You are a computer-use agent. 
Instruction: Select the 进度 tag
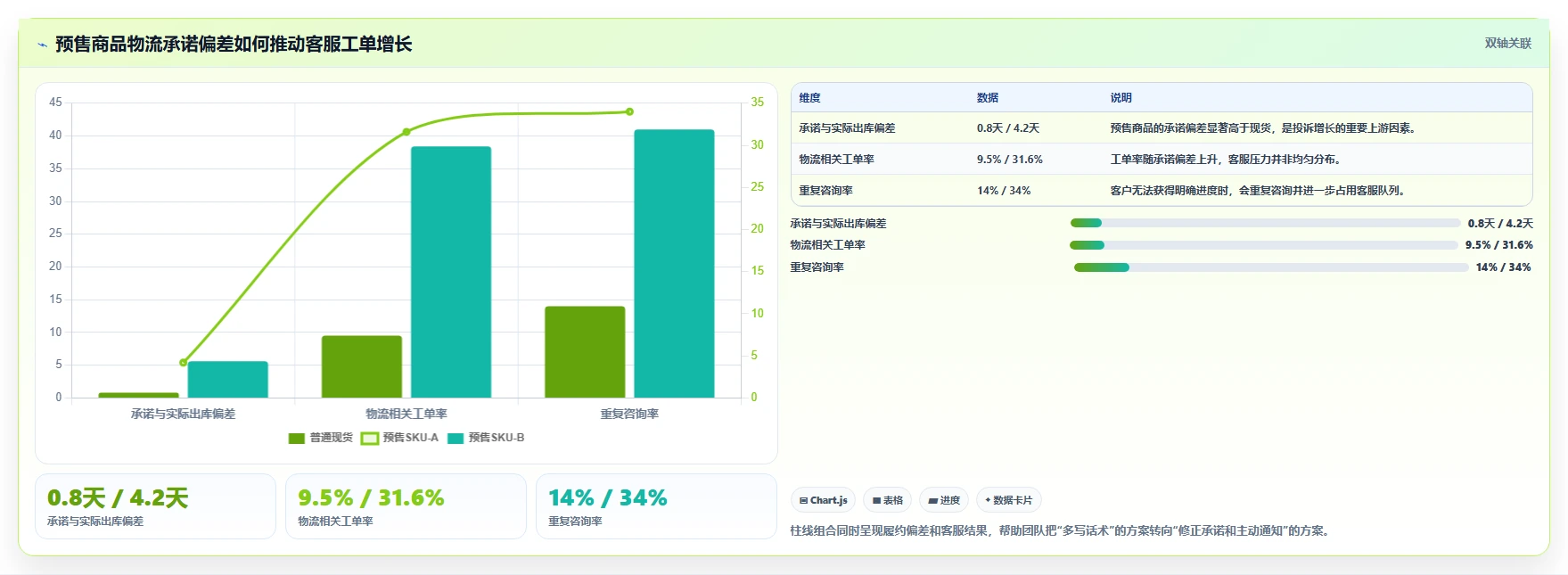(944, 500)
